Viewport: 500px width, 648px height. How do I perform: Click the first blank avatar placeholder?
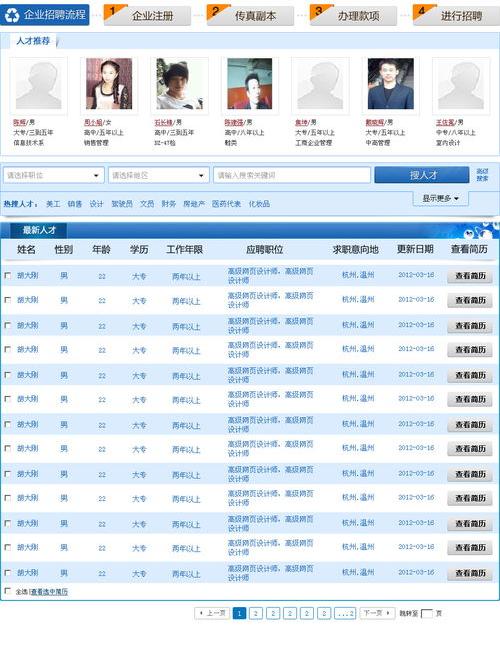[38, 86]
